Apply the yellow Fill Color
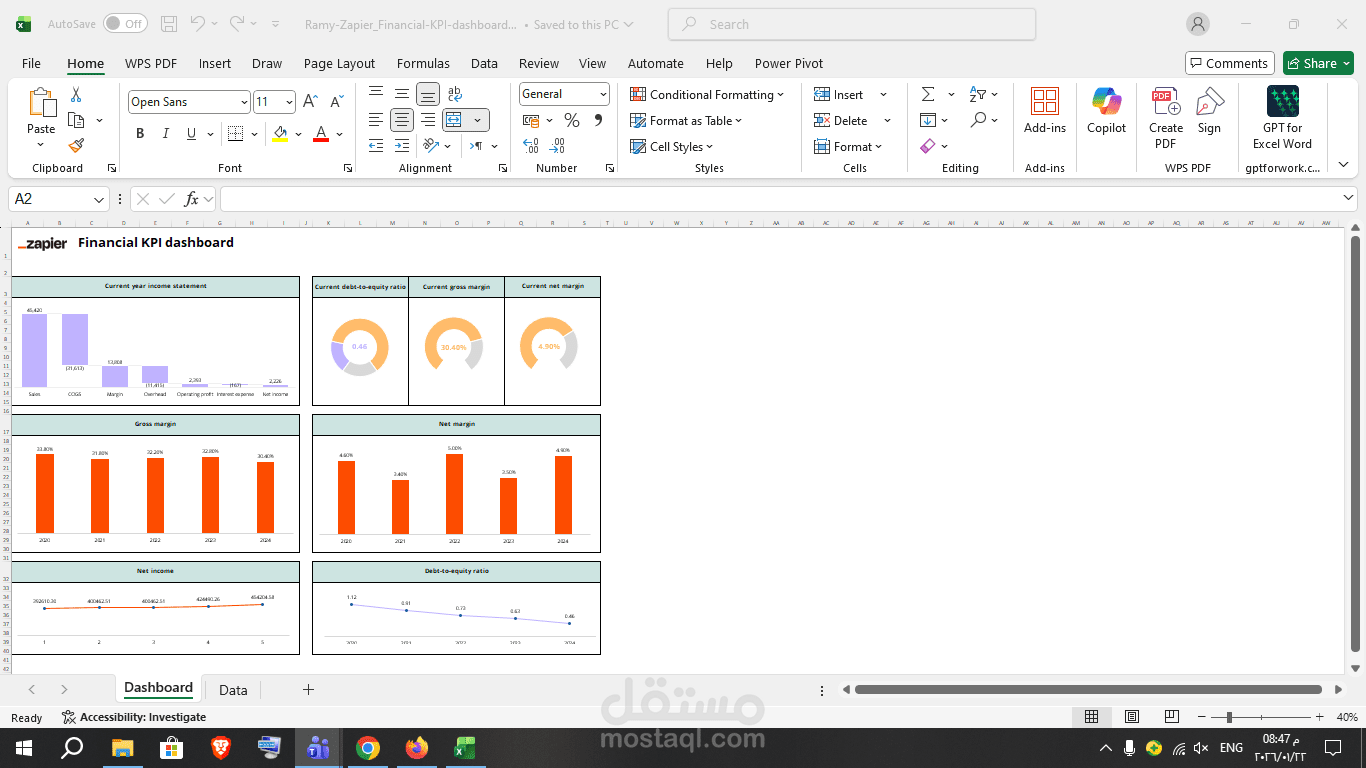The image size is (1366, 768). pos(280,134)
